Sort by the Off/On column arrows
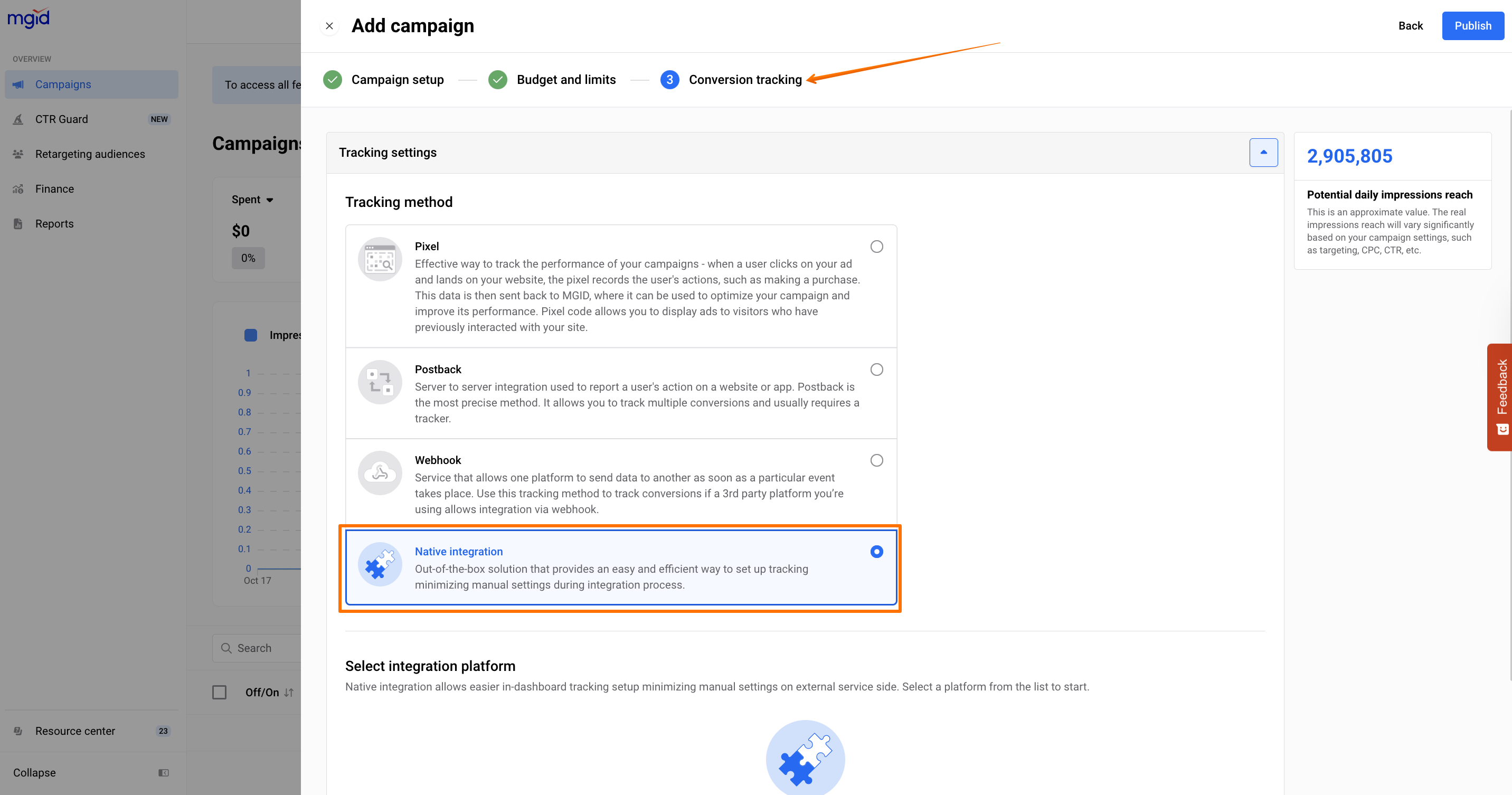 click(x=289, y=692)
